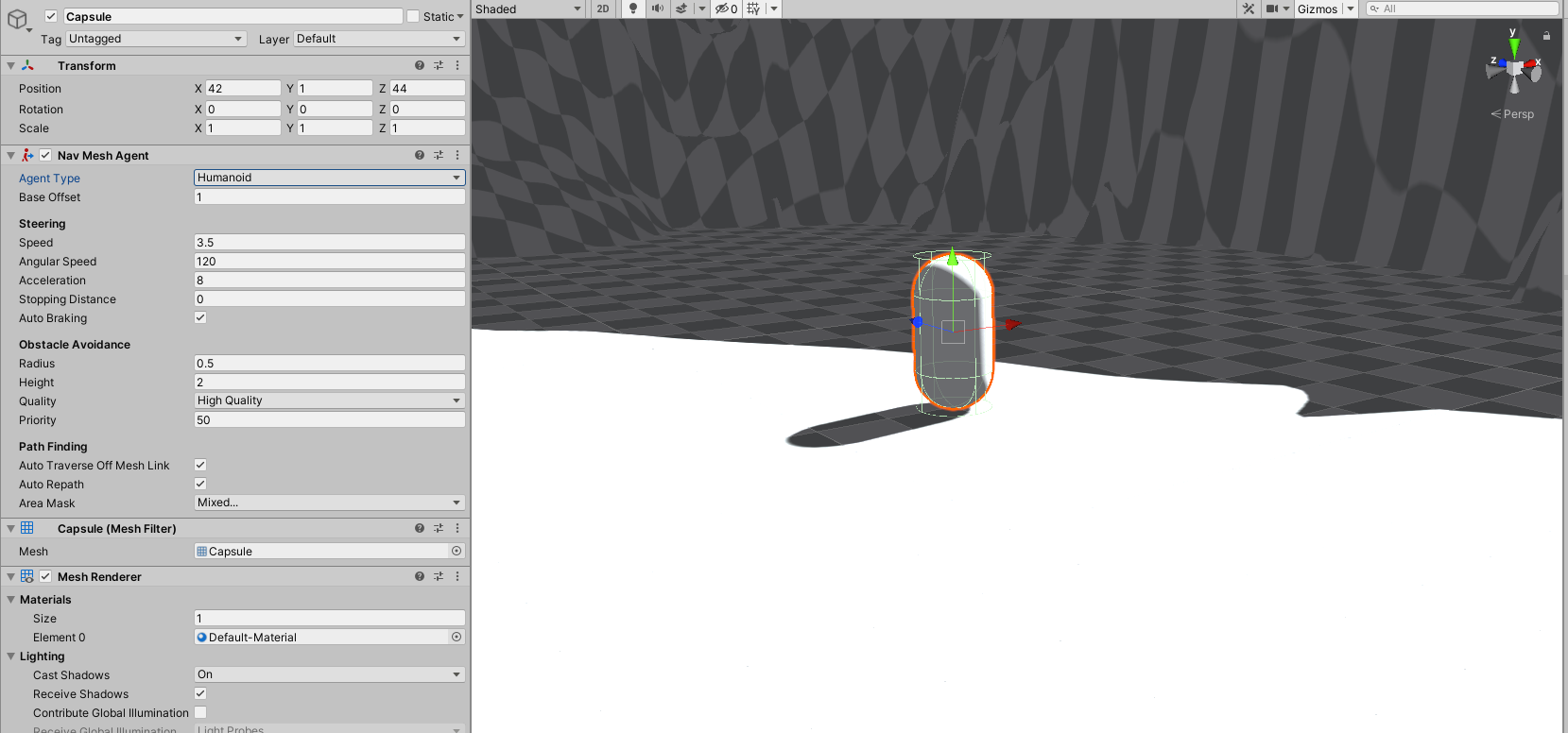This screenshot has height=733, width=1568.
Task: Open Mesh Renderer help reference
Action: click(x=420, y=576)
